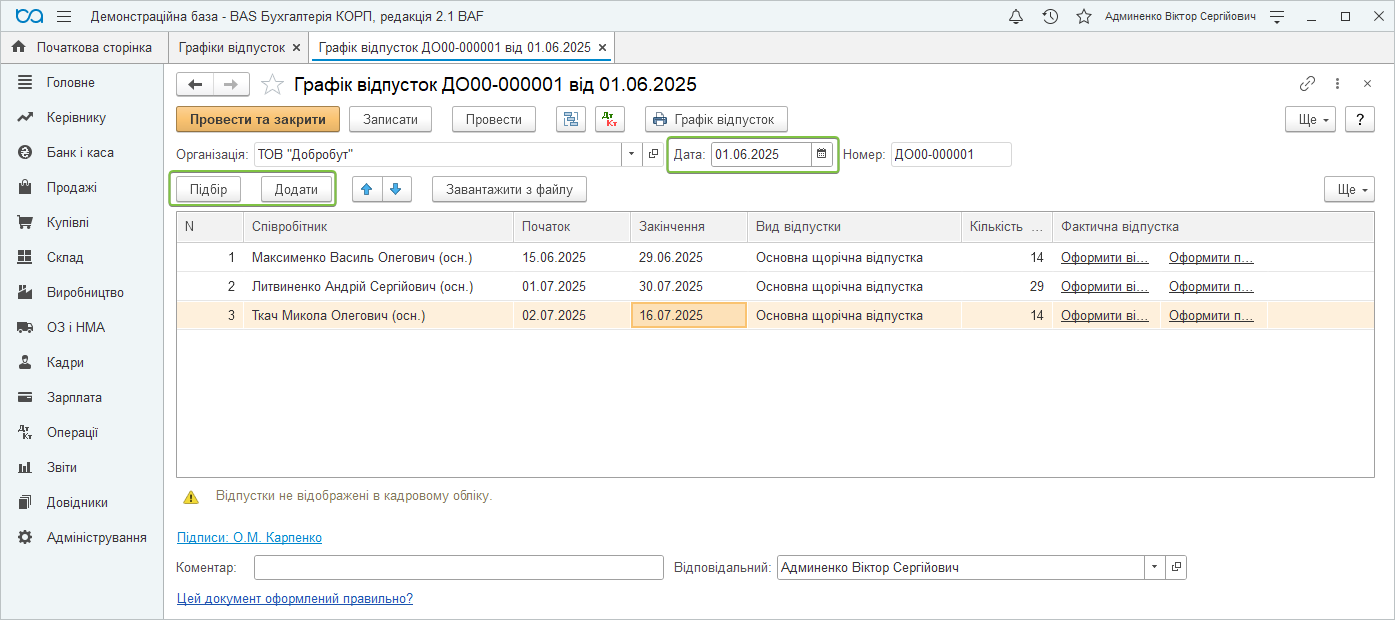Click the notifications bell icon
This screenshot has height=620, width=1395.
pyautogui.click(x=1016, y=17)
